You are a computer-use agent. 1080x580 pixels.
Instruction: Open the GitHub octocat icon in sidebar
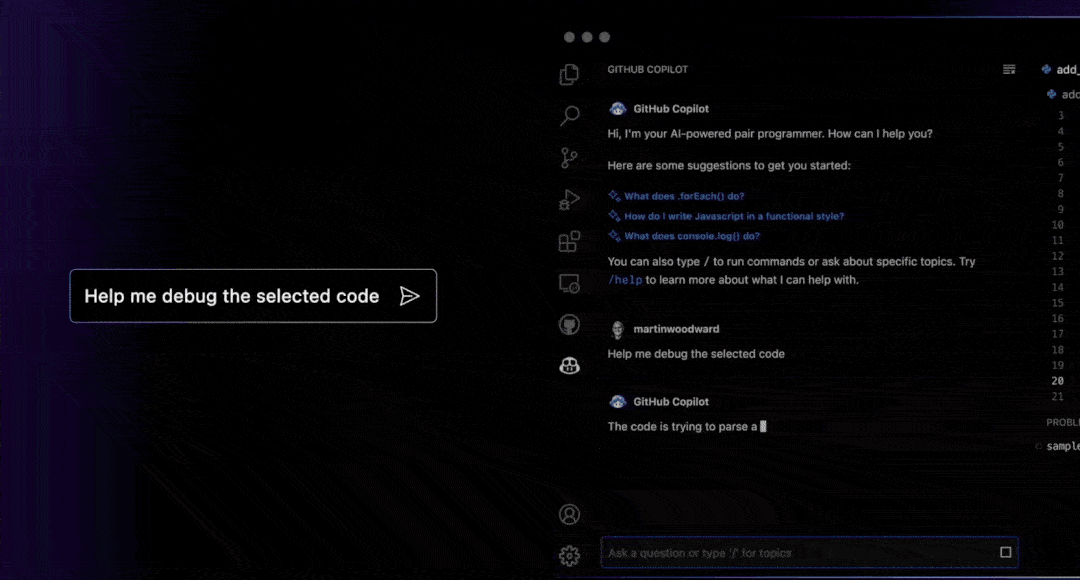[569, 324]
